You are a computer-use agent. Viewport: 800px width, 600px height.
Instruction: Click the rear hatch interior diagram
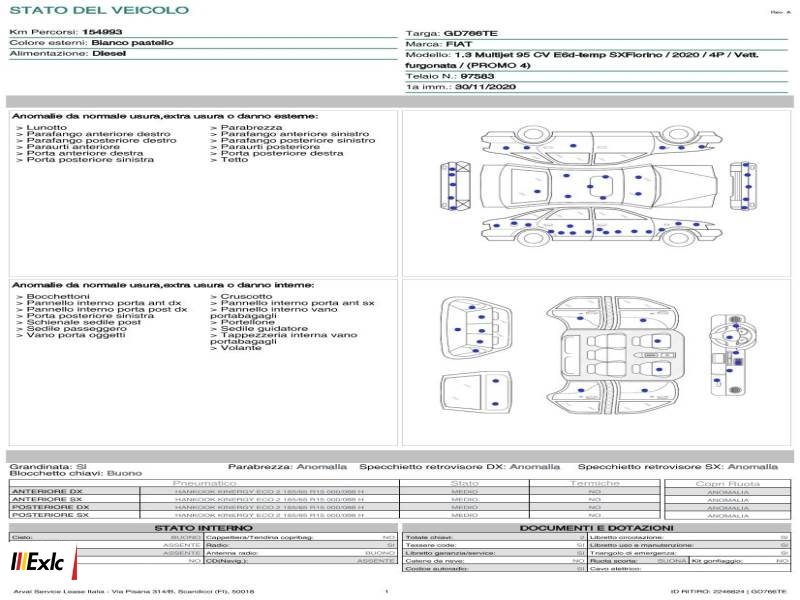point(476,326)
